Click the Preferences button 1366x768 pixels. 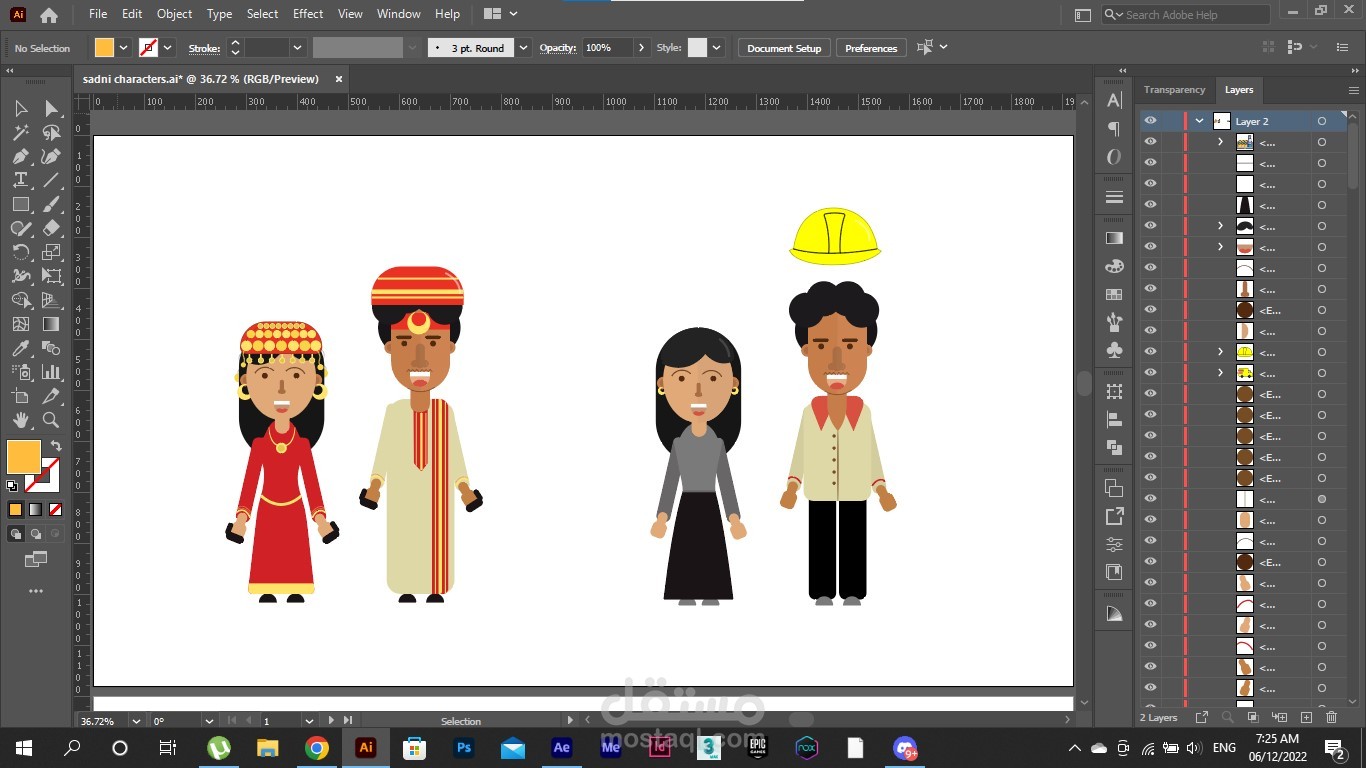(871, 48)
